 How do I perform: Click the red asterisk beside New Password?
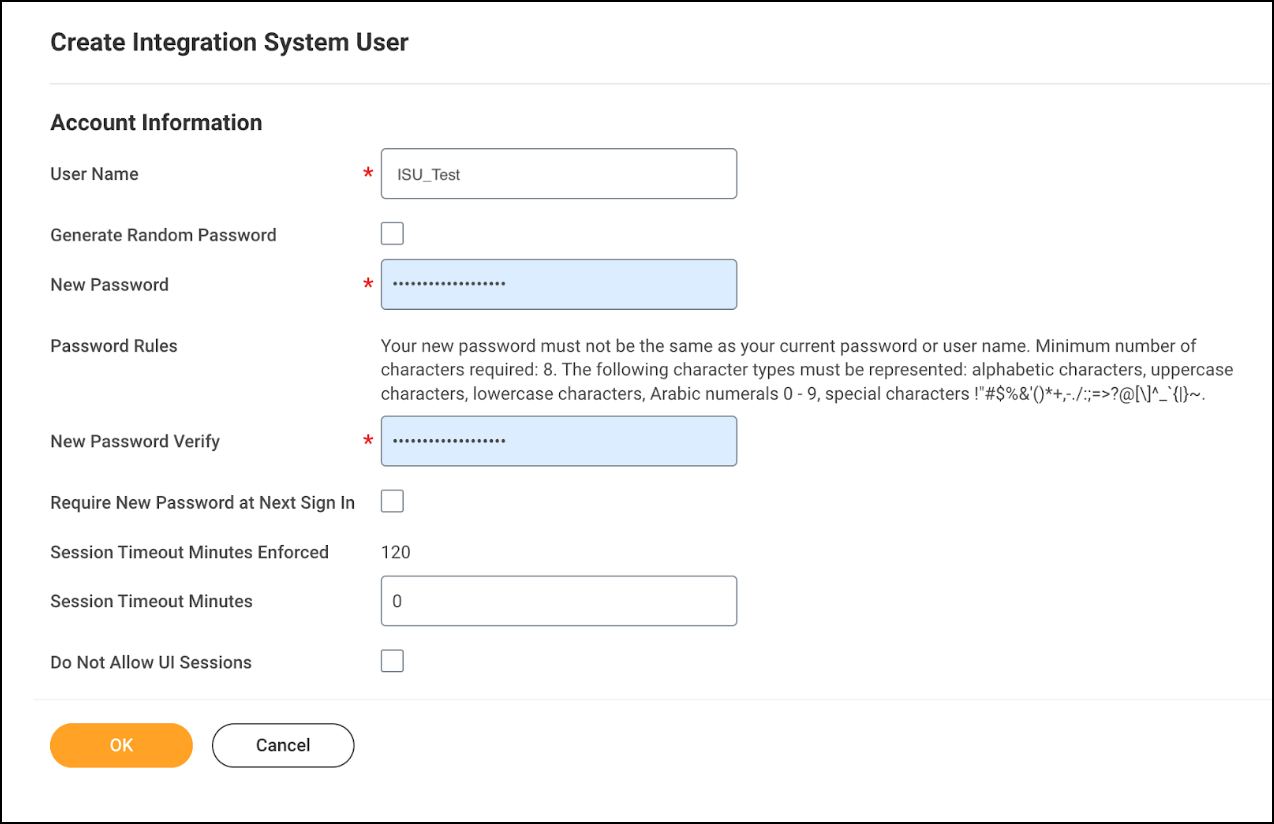click(366, 283)
